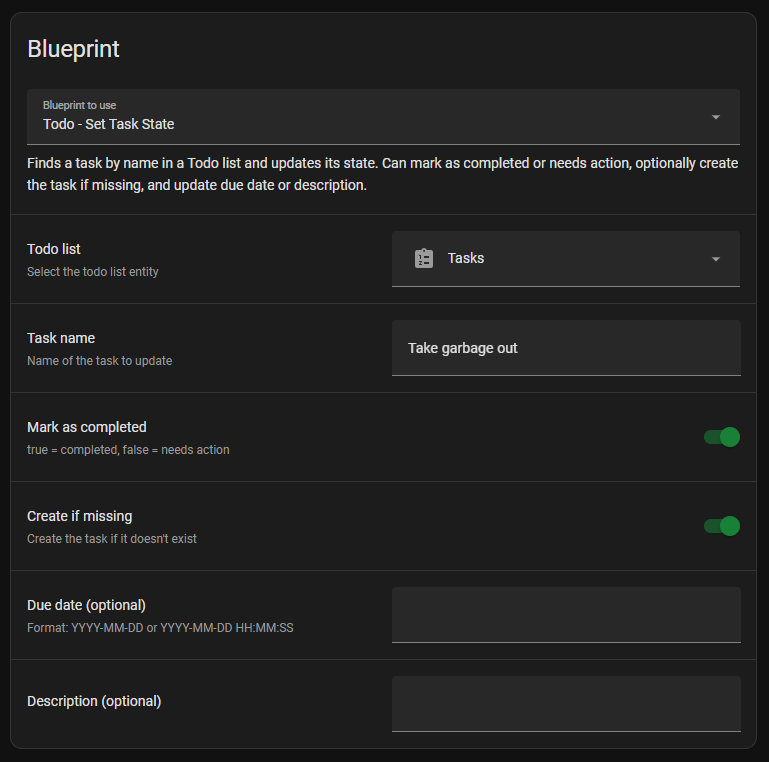Click the 'Task name' setting label
Viewport: 769px width, 762px height.
[x=61, y=338]
